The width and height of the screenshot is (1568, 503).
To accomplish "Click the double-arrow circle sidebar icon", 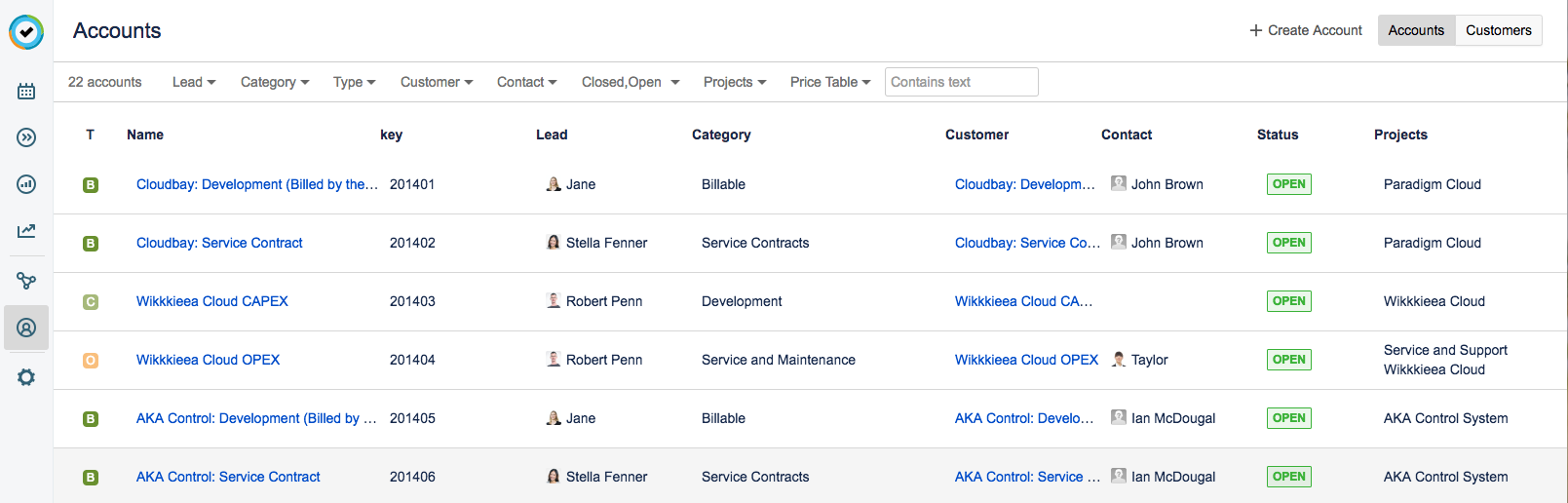I will [x=26, y=137].
